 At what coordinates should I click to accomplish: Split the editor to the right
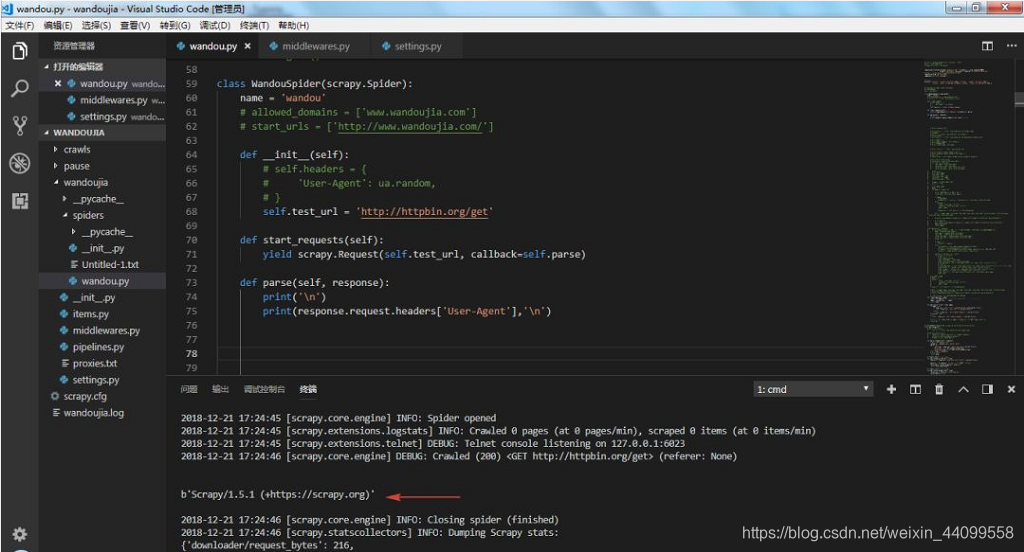(987, 46)
